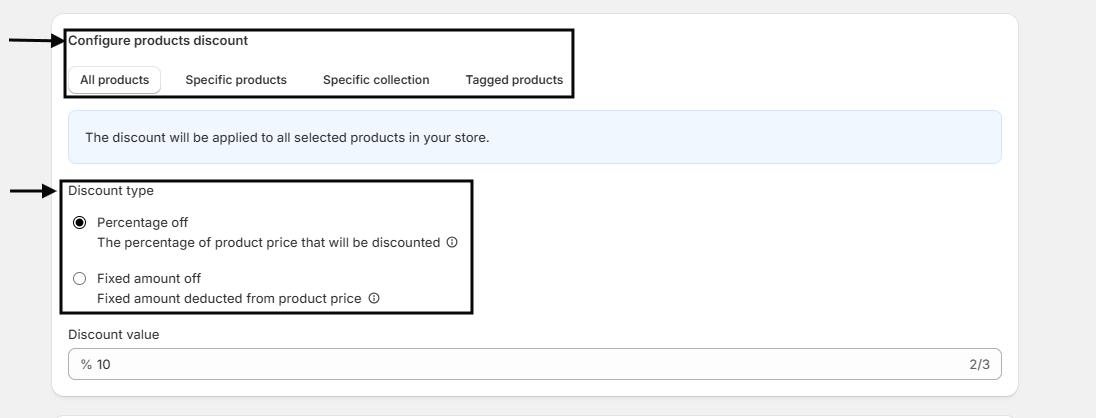This screenshot has width=1096, height=418.
Task: Open info icon beside percentage discount description
Action: coord(452,242)
